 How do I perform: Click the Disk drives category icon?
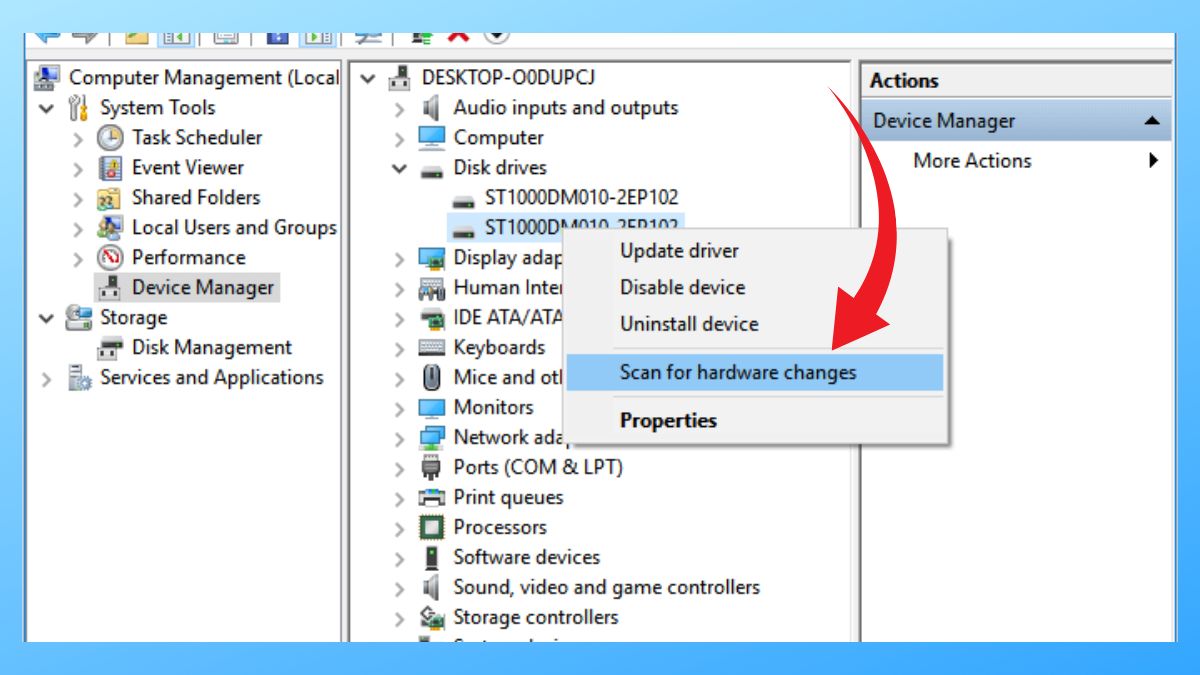(431, 169)
